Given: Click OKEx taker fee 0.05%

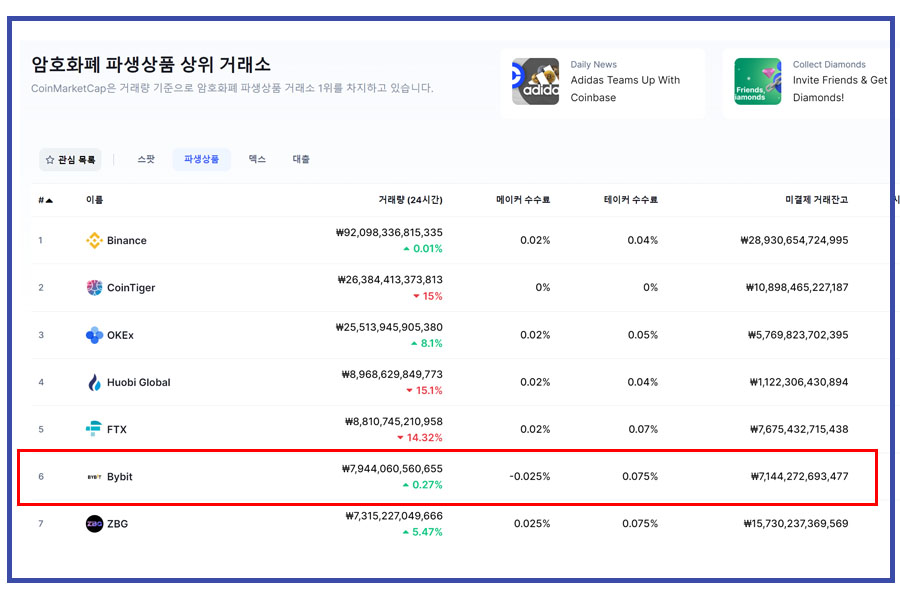Looking at the screenshot, I should tap(643, 335).
